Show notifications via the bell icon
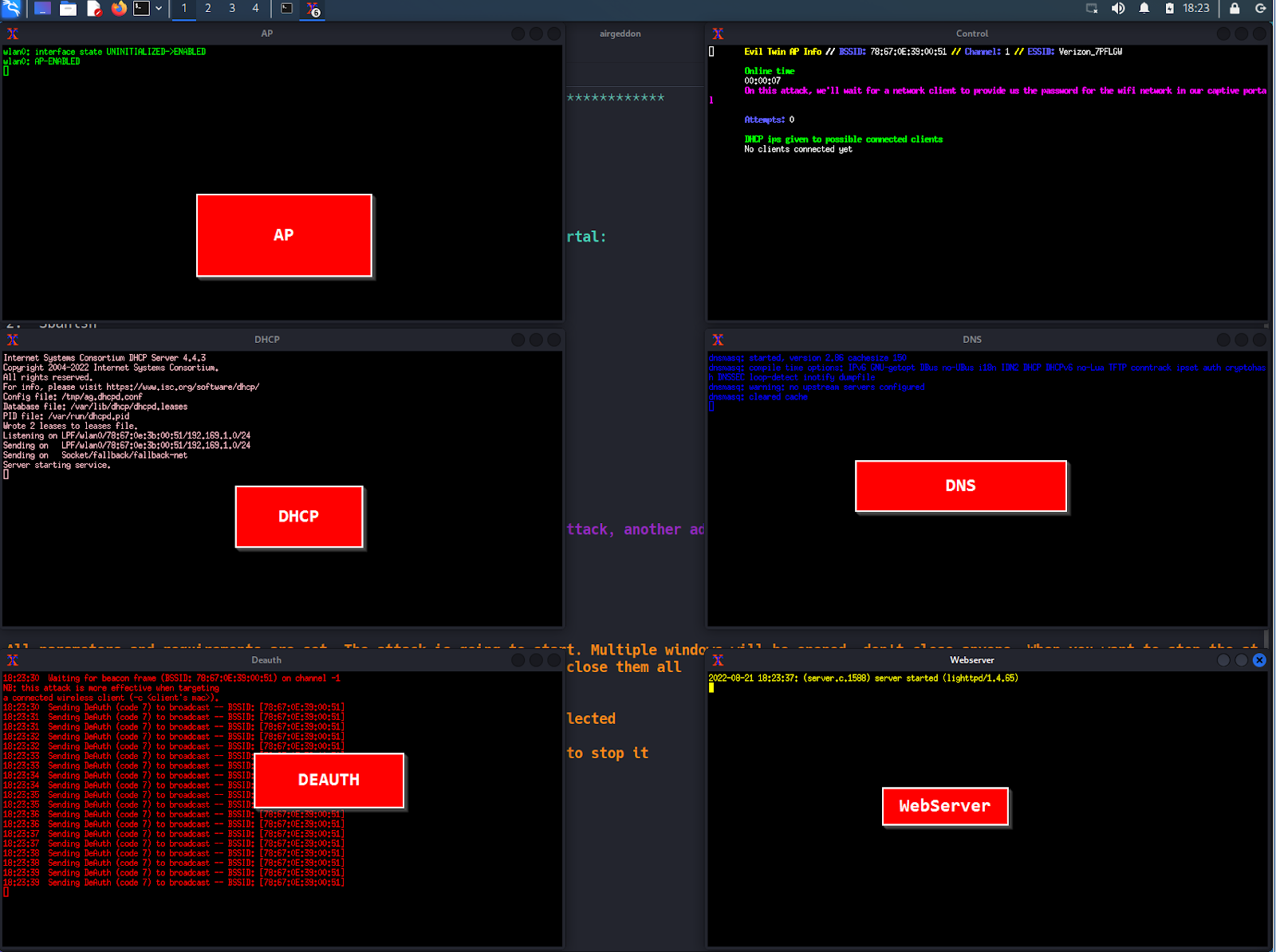The image size is (1276, 952). click(x=1144, y=9)
